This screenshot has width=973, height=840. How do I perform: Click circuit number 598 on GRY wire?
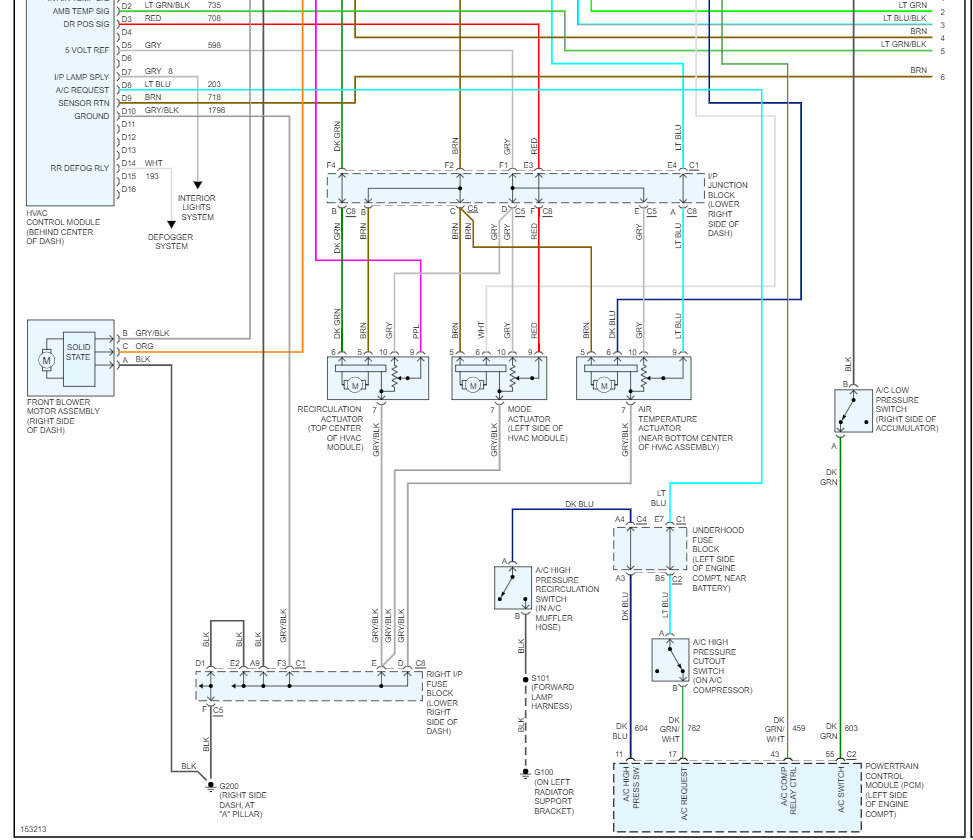(x=214, y=45)
